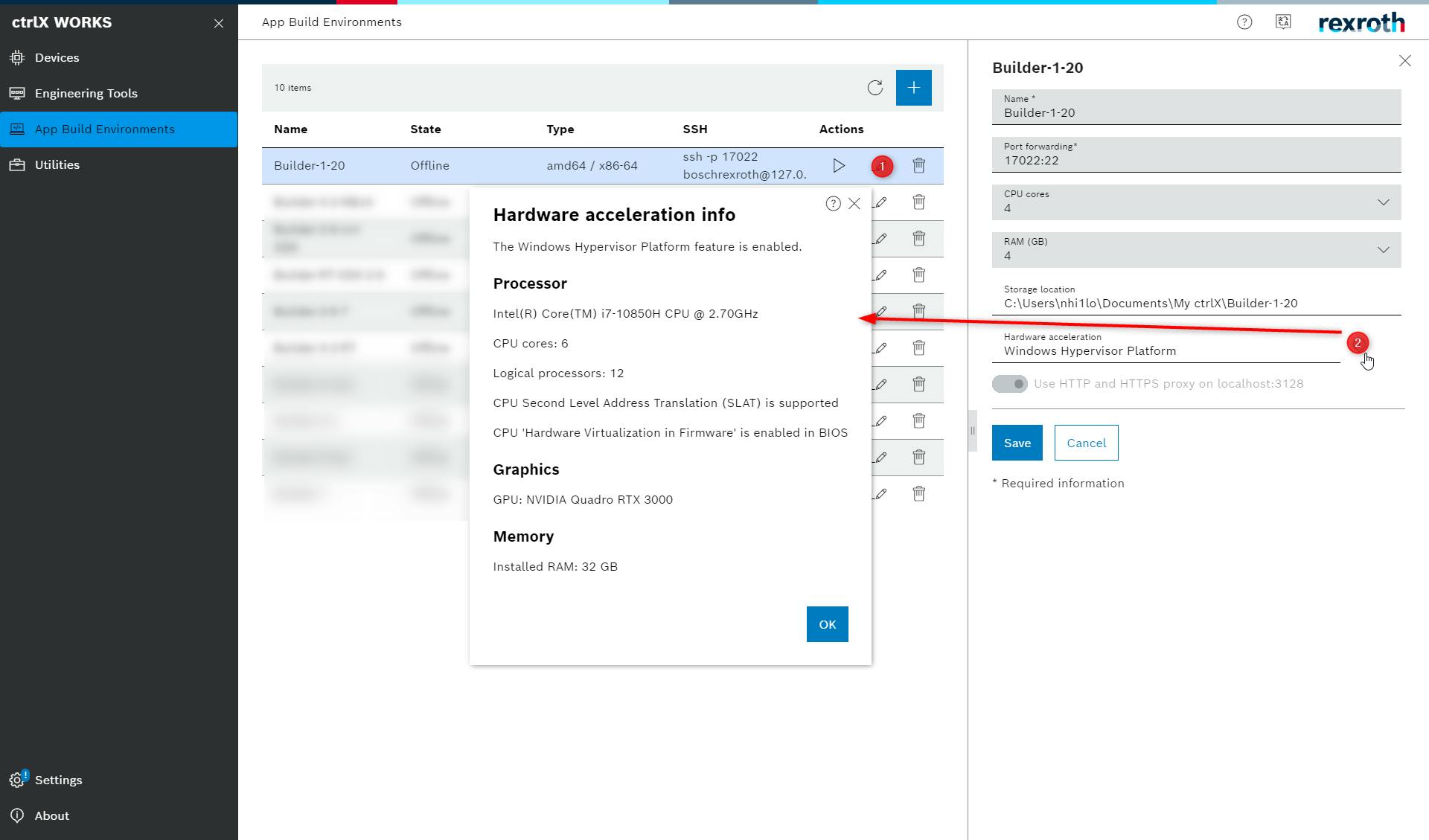Image resolution: width=1429 pixels, height=840 pixels.
Task: Close the Hardware acceleration info dialog
Action: tap(854, 204)
